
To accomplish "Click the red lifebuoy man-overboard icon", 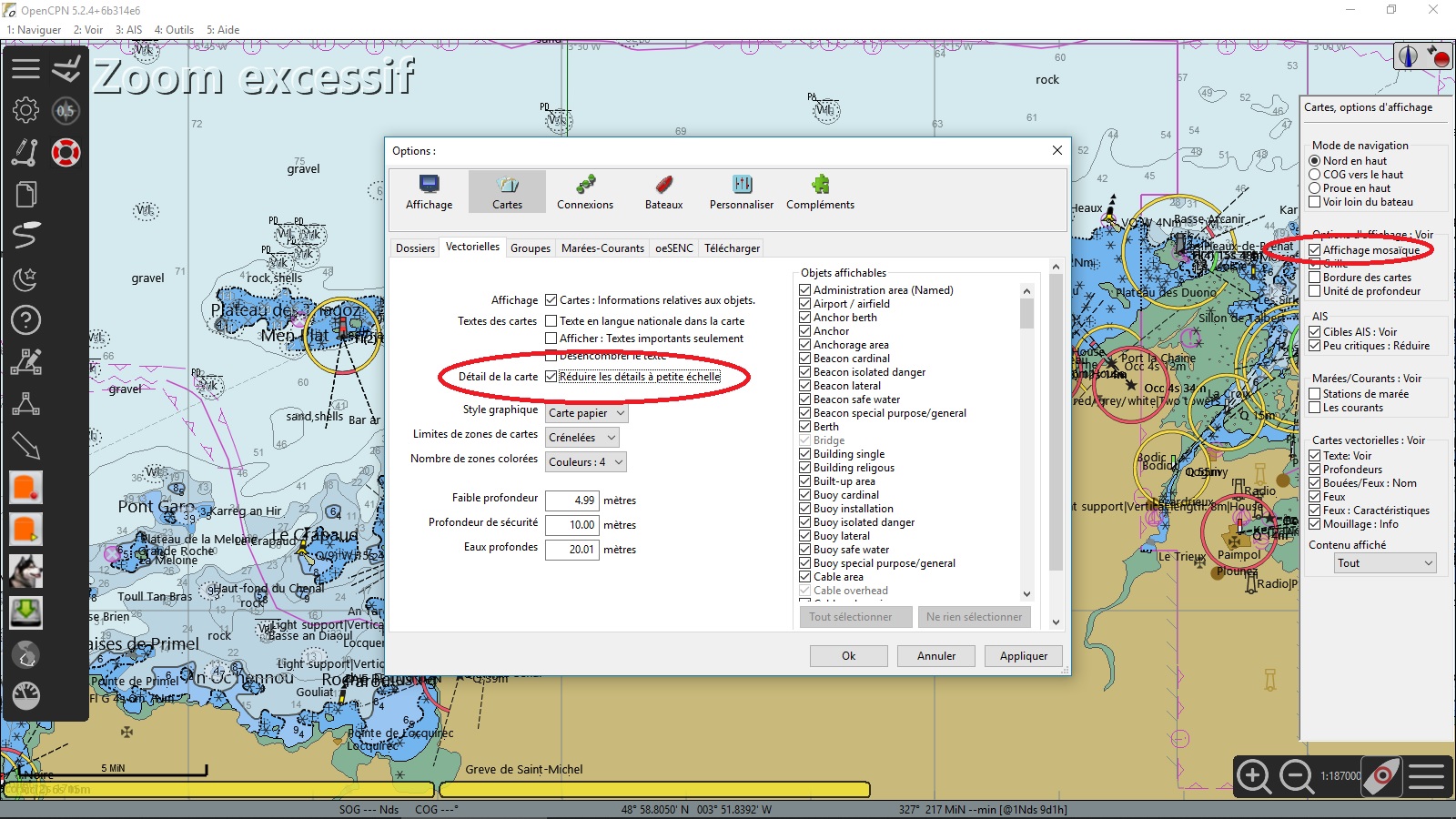I will (x=66, y=152).
